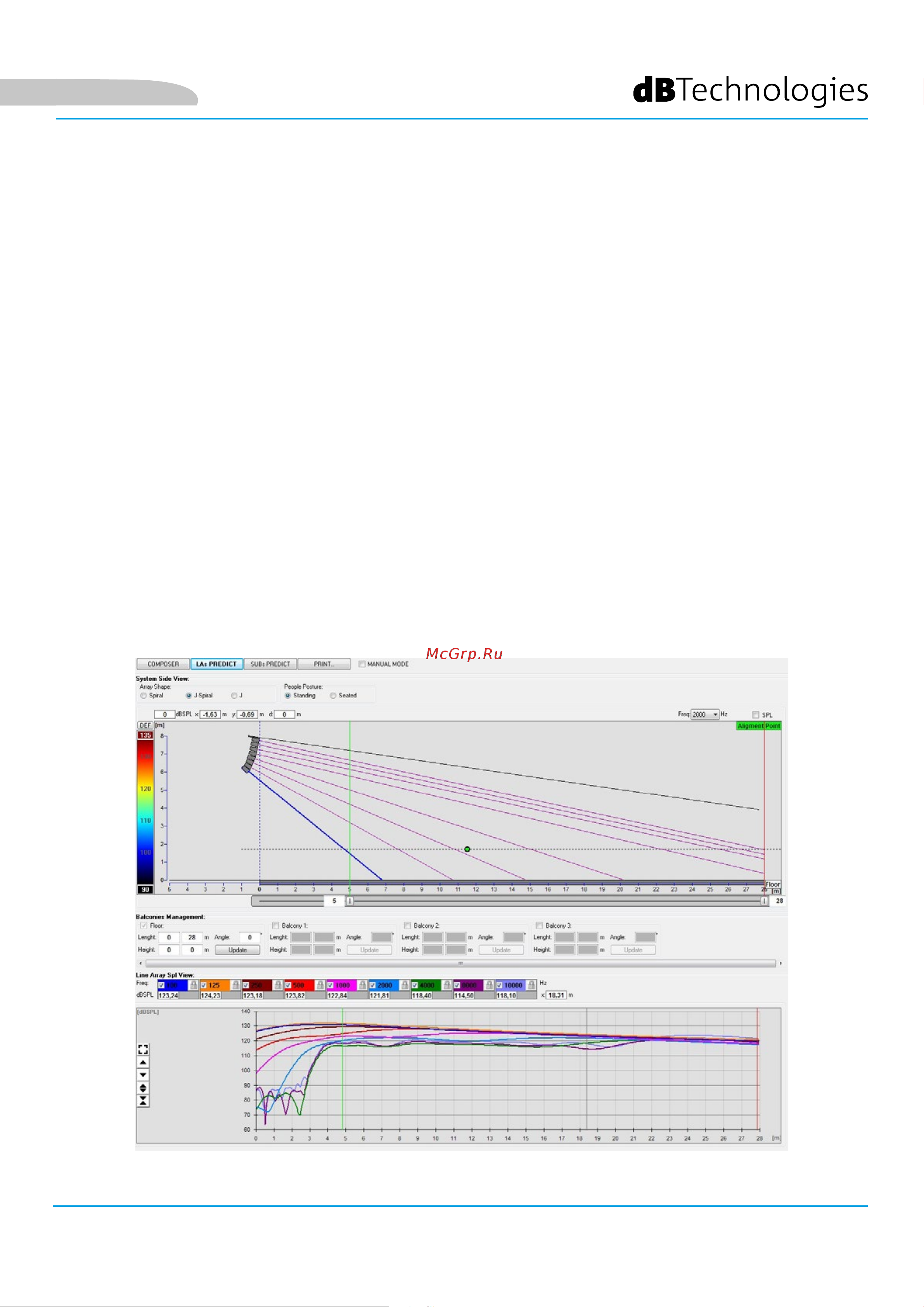Click scrollbar left arrow in Balconies panel
The height and width of the screenshot is (1307, 924).
pos(141,963)
